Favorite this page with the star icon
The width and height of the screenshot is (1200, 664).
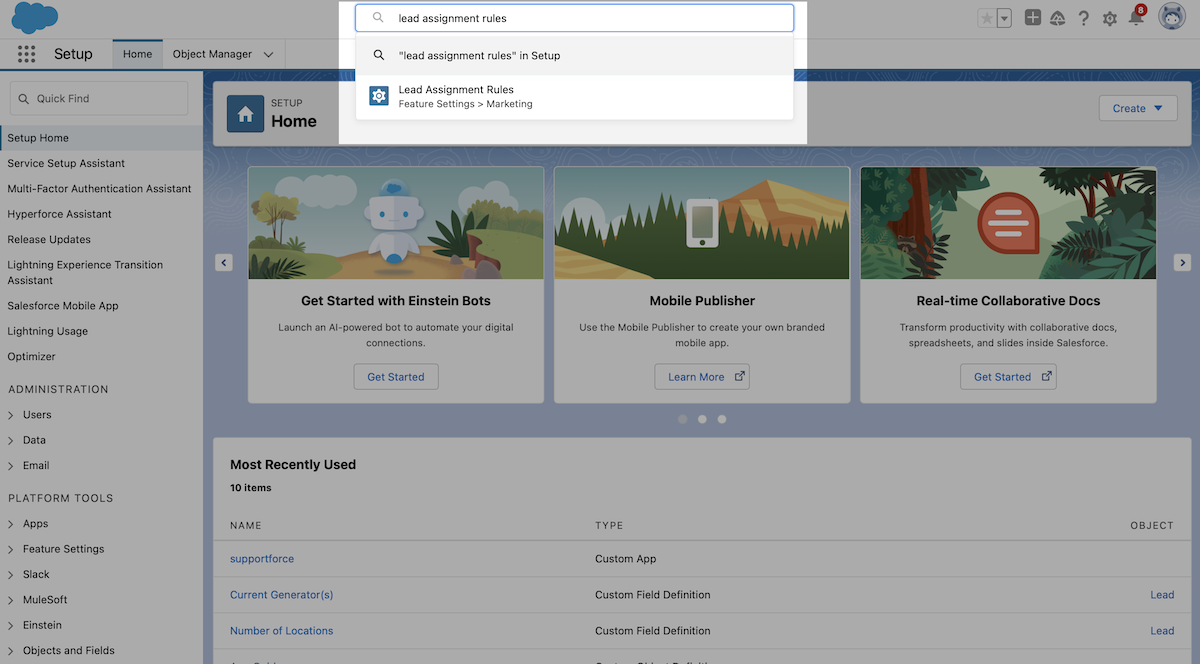(984, 17)
